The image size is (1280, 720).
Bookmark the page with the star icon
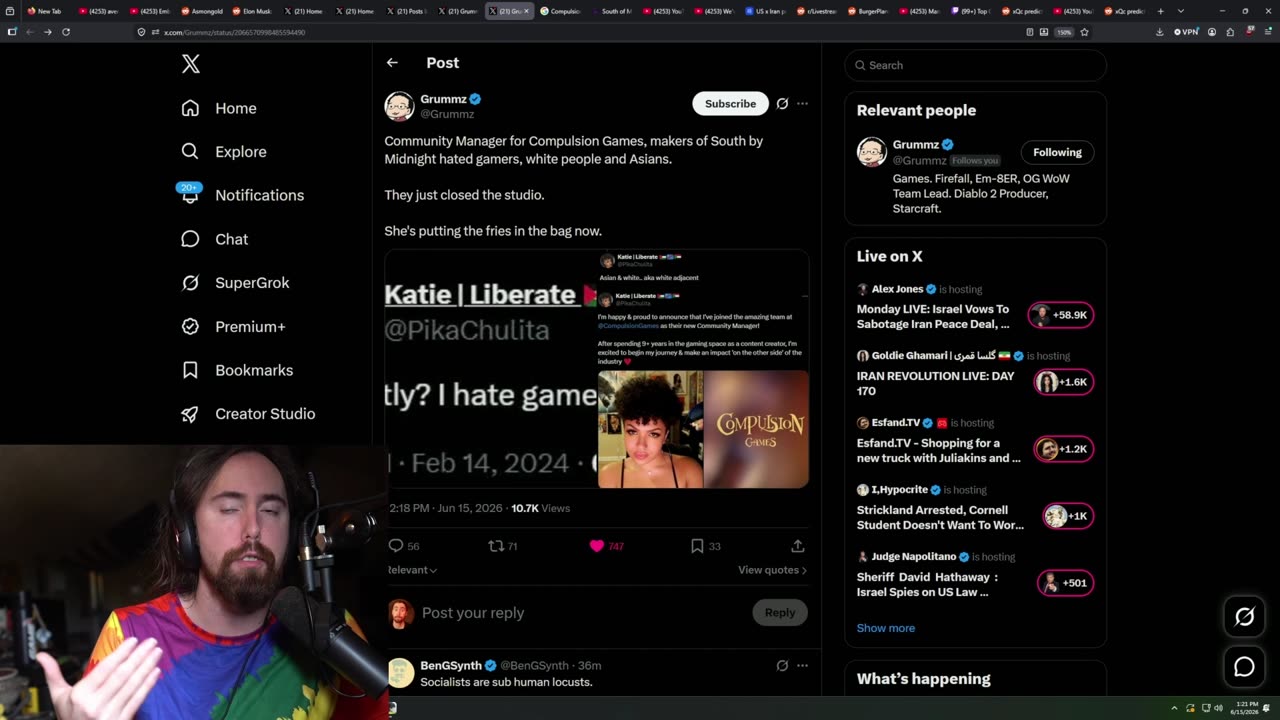(1084, 32)
